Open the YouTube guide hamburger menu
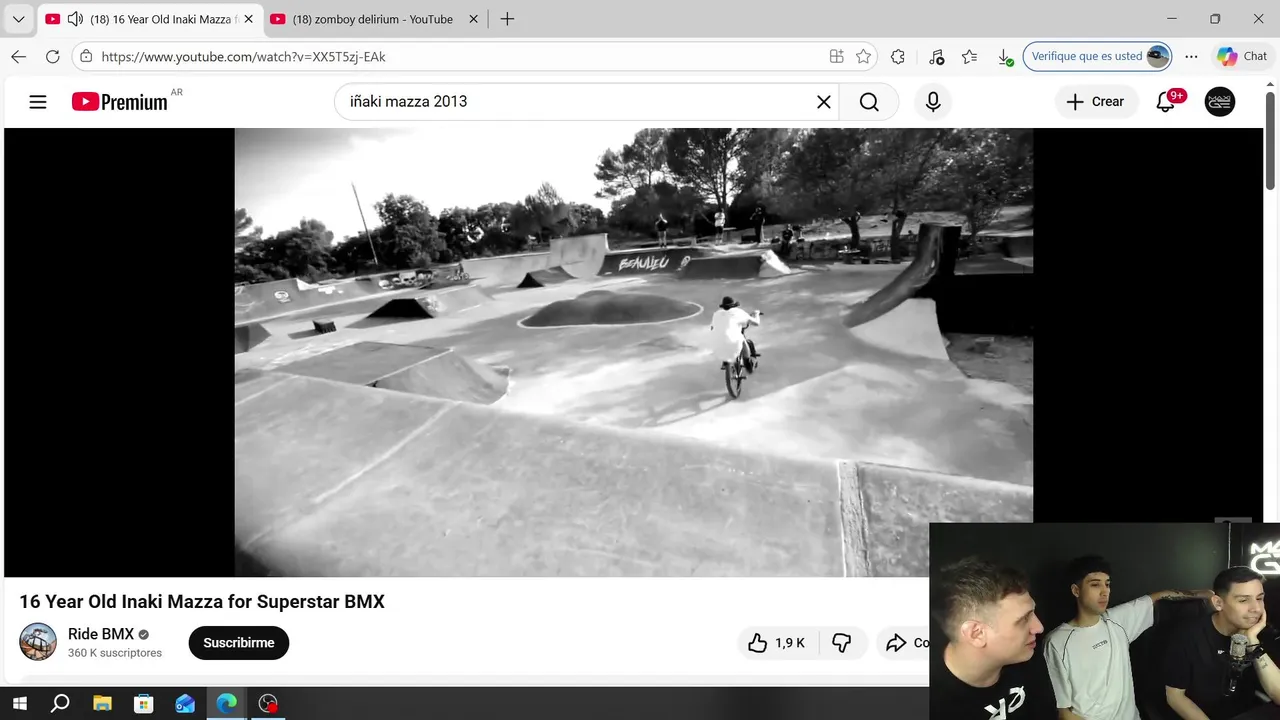 pos(38,101)
